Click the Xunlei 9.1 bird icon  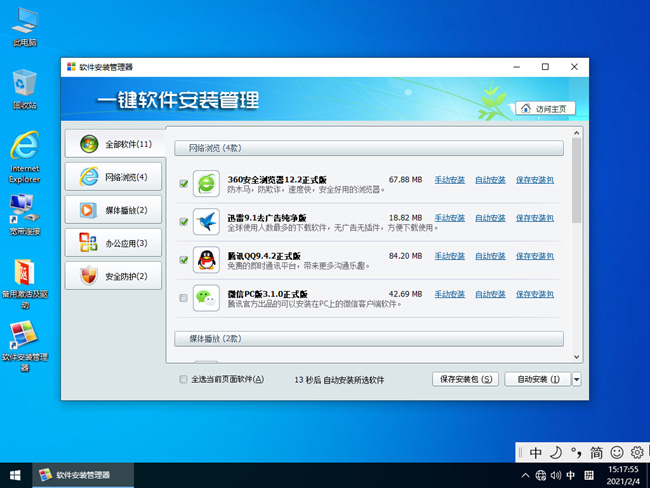click(x=206, y=221)
